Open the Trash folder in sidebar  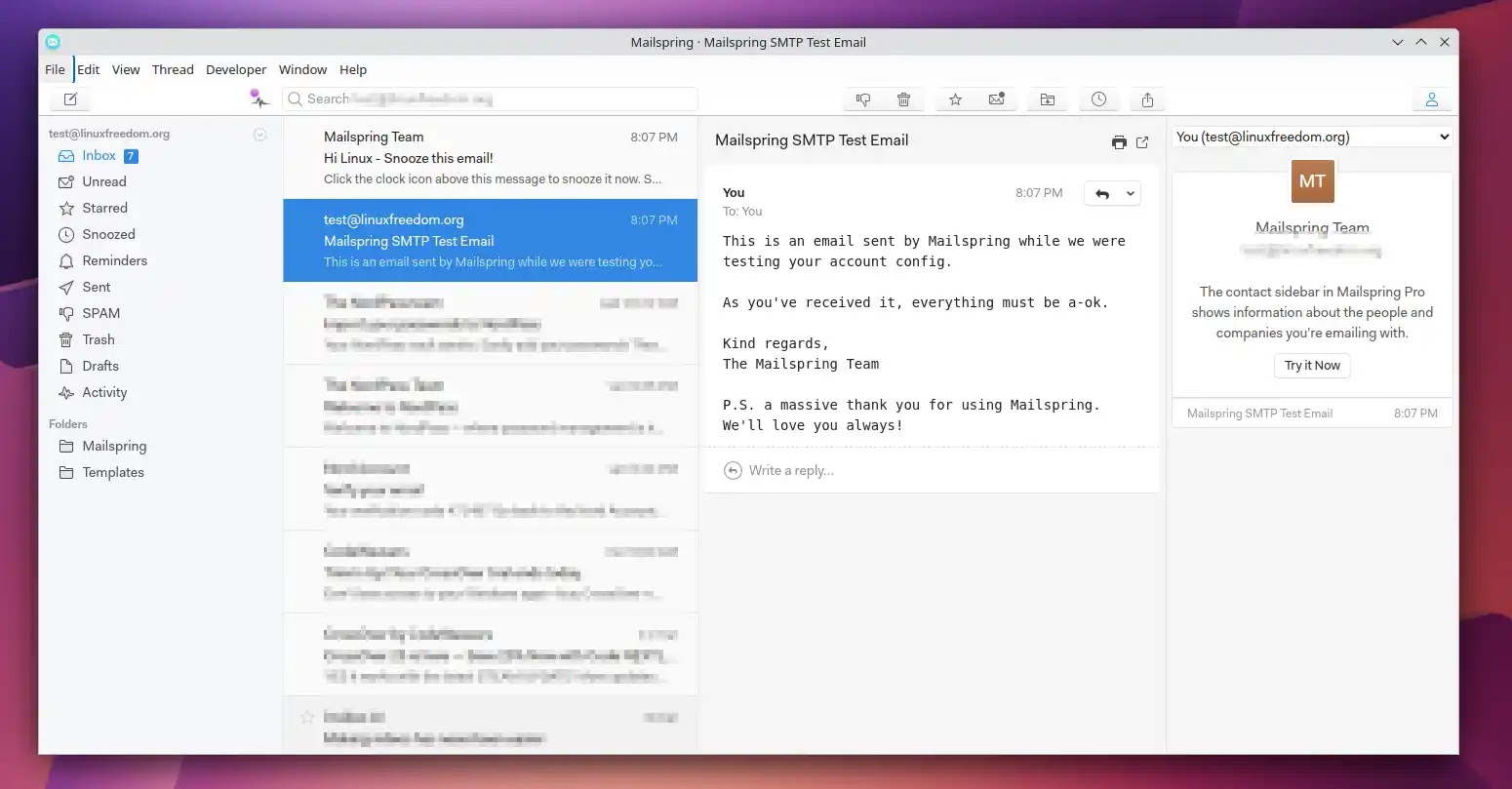pos(99,340)
